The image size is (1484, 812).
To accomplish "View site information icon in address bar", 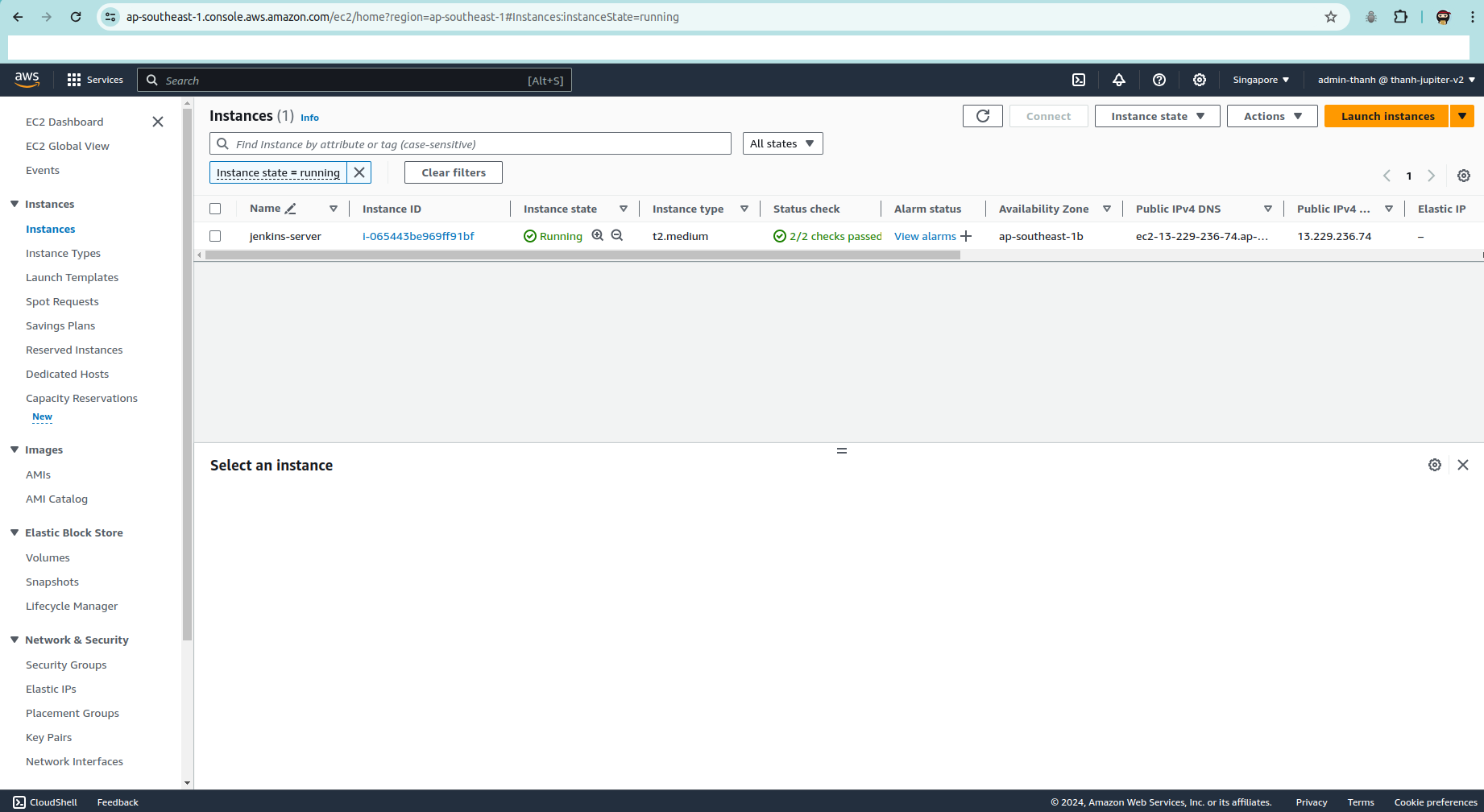I will coord(111,17).
